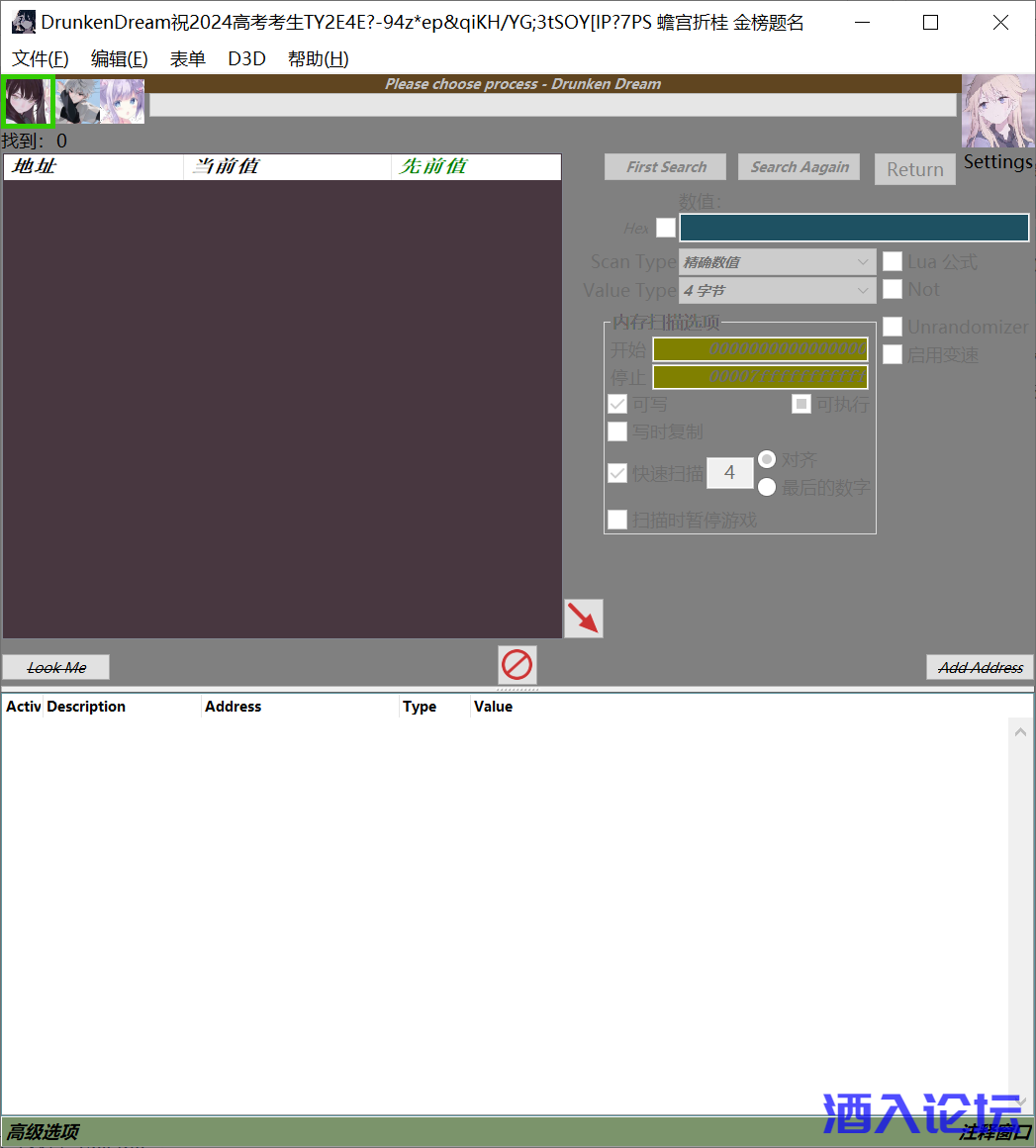Toggle the Unrandomizer checkbox
1036x1148 pixels.
893,327
